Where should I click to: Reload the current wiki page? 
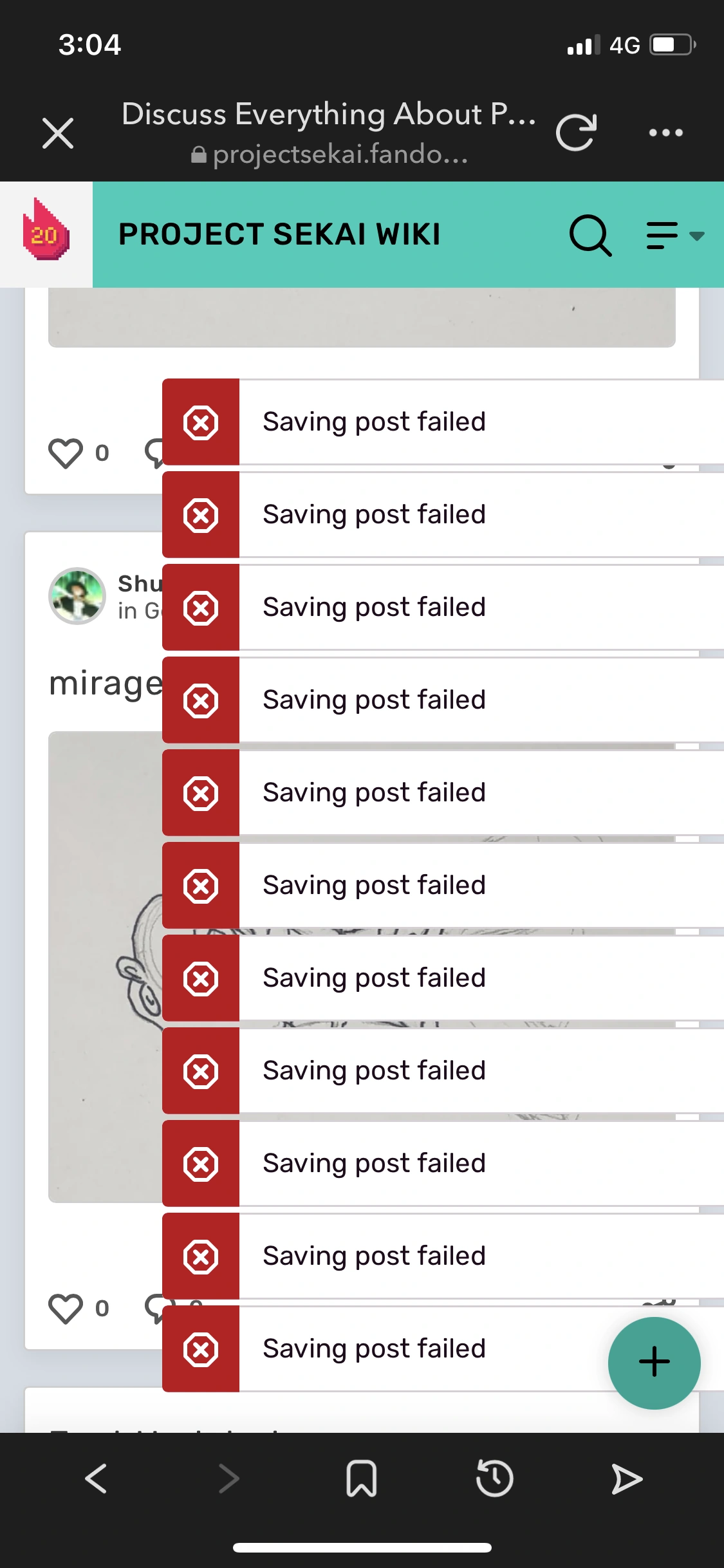(577, 132)
